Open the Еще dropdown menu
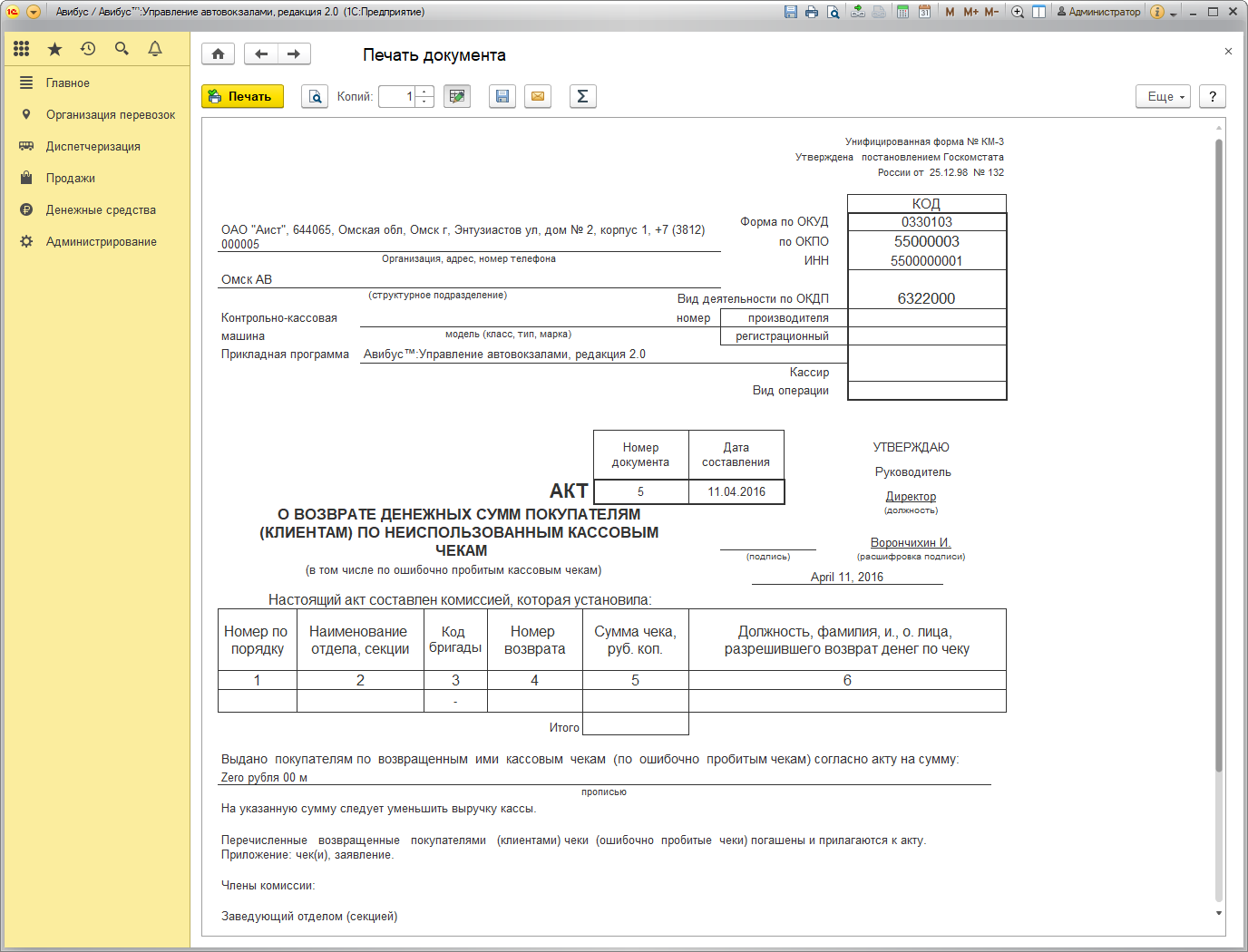Viewport: 1248px width, 952px height. click(1163, 96)
